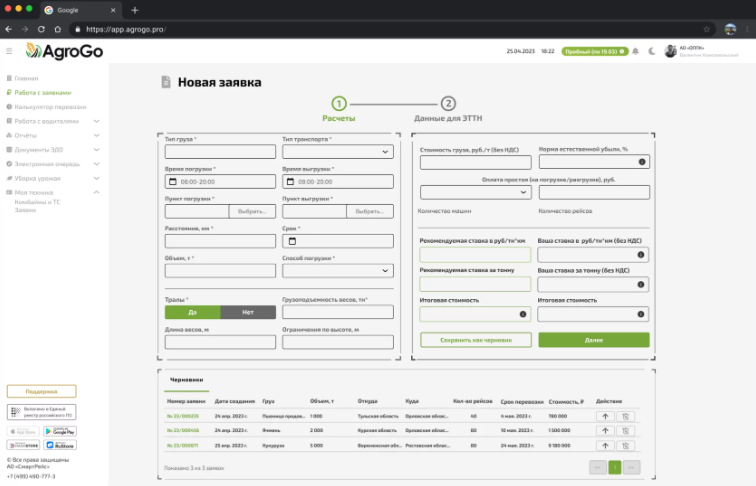Viewport: 756px width, 486px height.
Task: Open the notifications bell
Action: click(x=635, y=51)
